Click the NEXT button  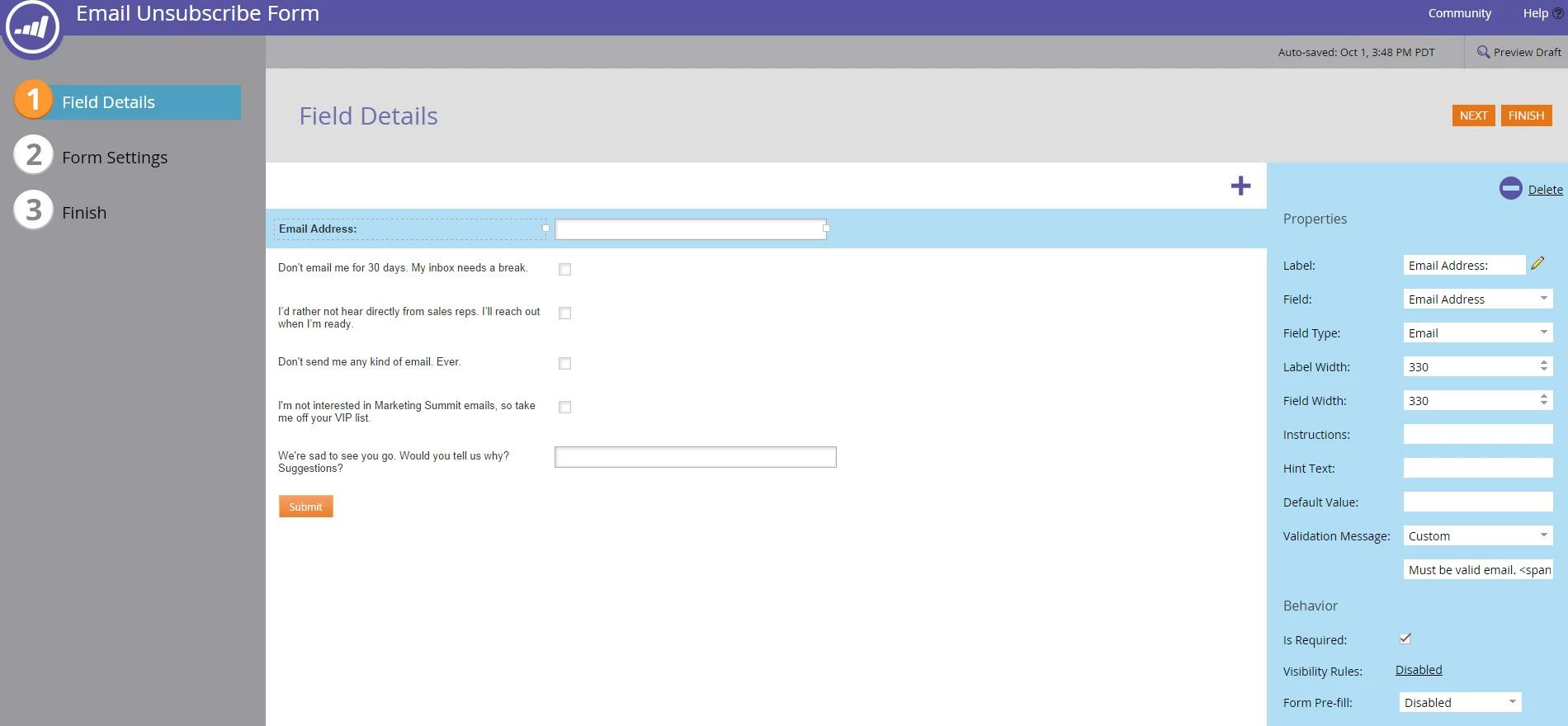click(x=1473, y=115)
